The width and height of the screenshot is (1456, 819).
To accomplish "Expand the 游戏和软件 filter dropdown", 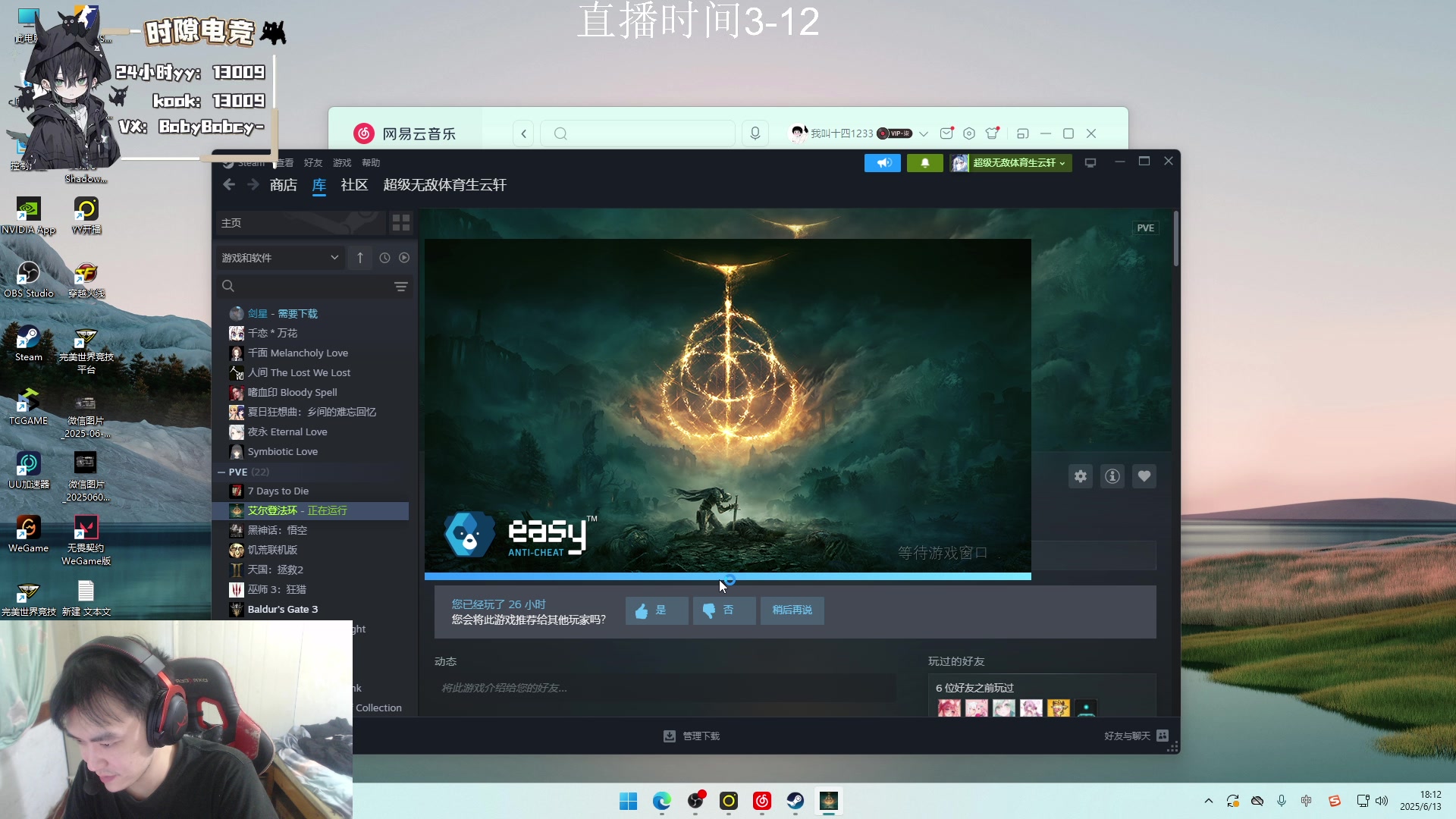I will tap(280, 258).
